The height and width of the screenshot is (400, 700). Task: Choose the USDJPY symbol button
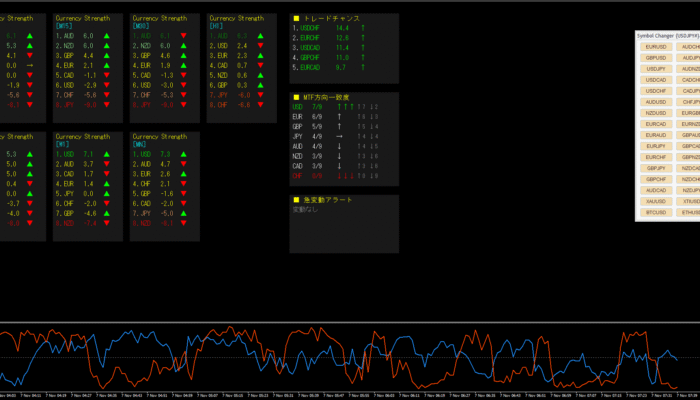(656, 69)
